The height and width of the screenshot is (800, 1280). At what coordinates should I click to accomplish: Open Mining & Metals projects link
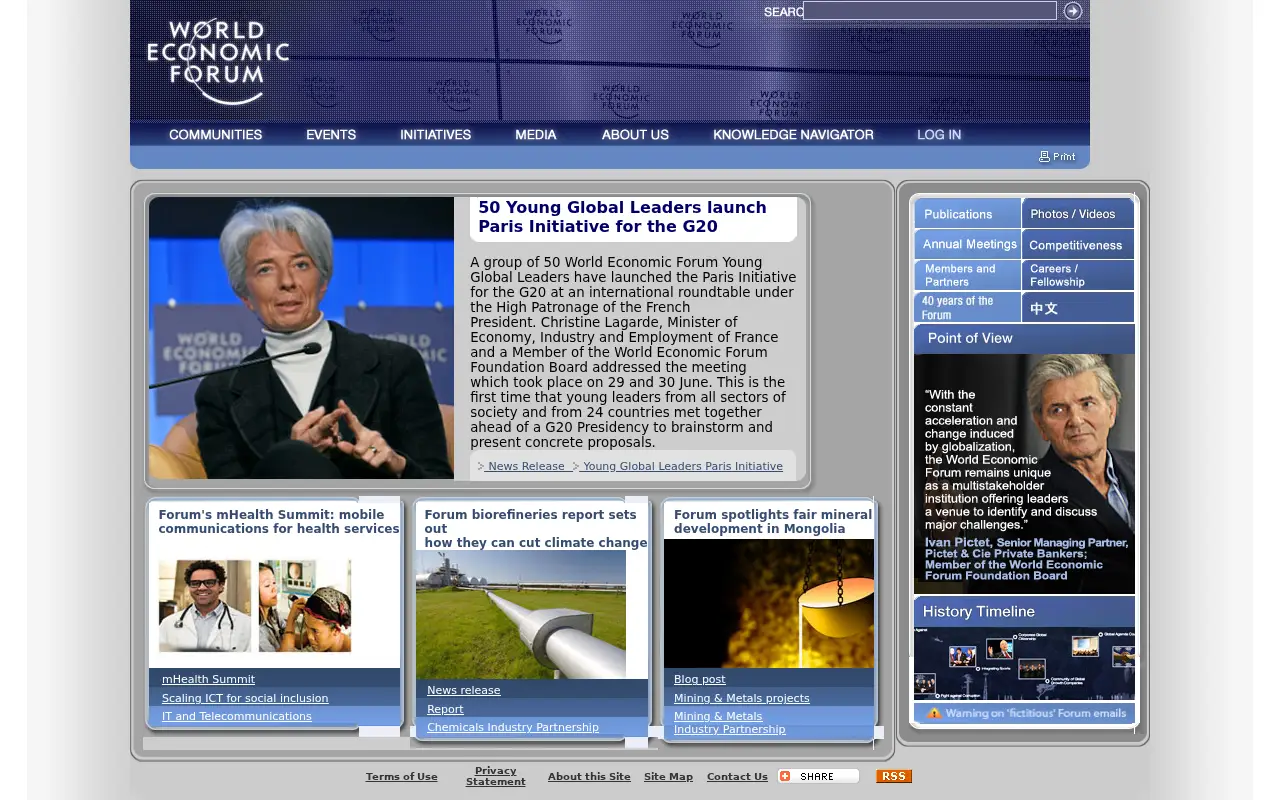pyautogui.click(x=742, y=698)
